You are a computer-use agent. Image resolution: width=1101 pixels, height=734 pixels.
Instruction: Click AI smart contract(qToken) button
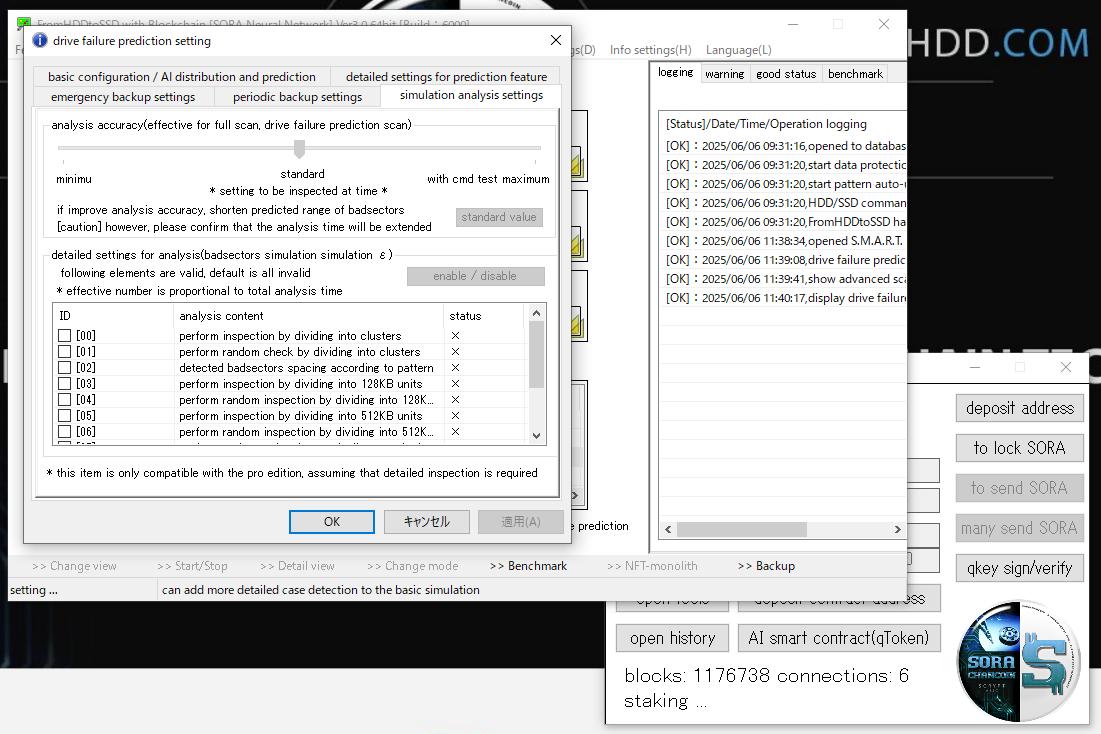(x=839, y=638)
